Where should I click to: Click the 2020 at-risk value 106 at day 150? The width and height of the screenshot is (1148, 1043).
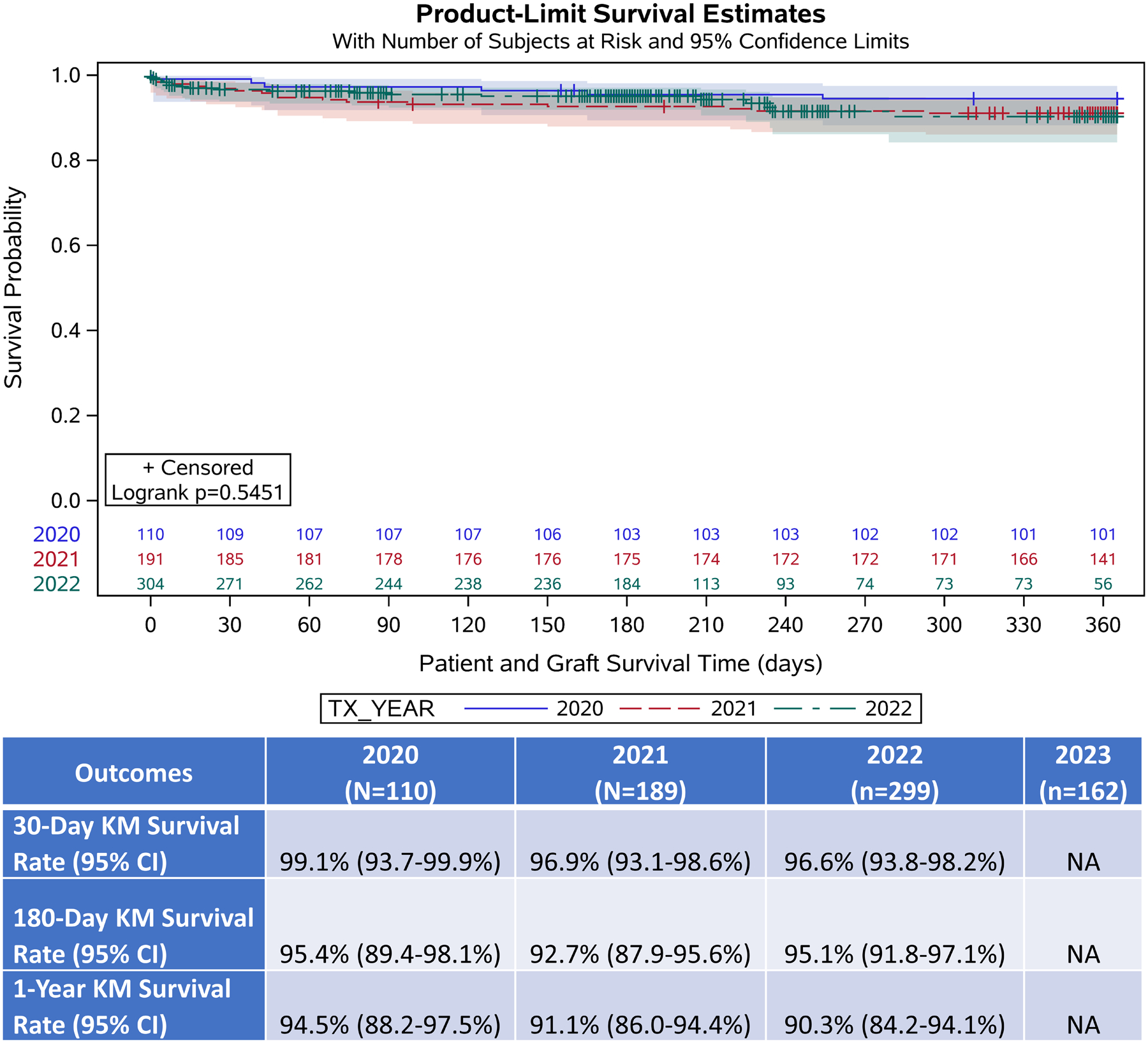tap(548, 535)
